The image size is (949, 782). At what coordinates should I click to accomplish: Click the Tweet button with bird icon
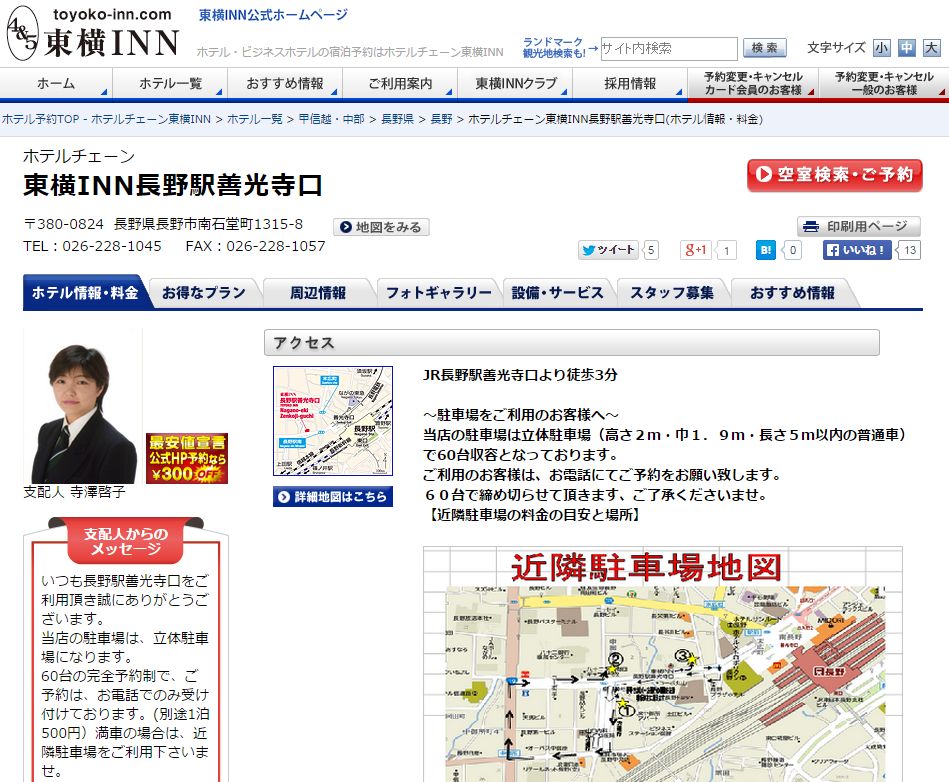(608, 250)
